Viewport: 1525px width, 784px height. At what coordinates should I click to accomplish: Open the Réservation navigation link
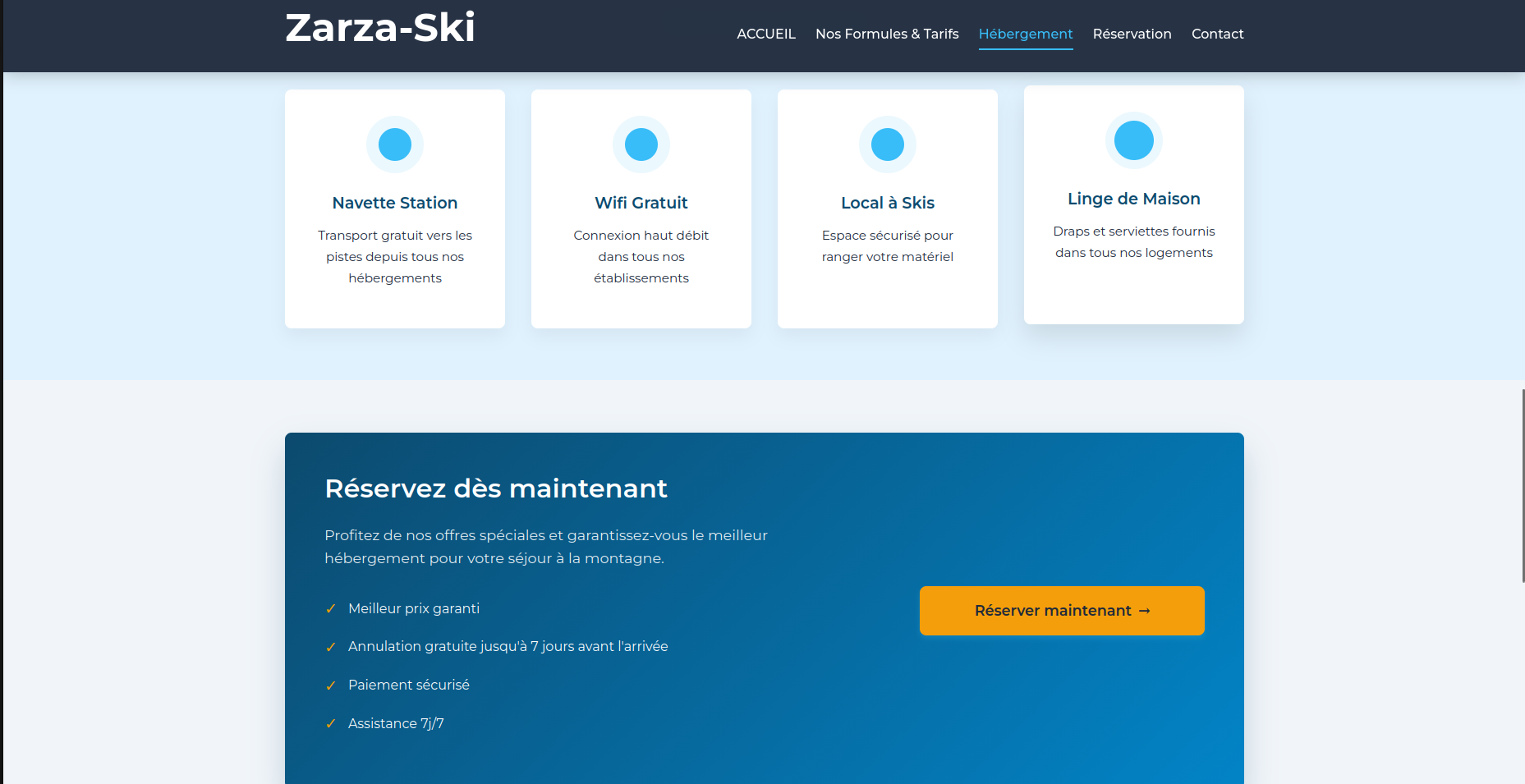1132,34
